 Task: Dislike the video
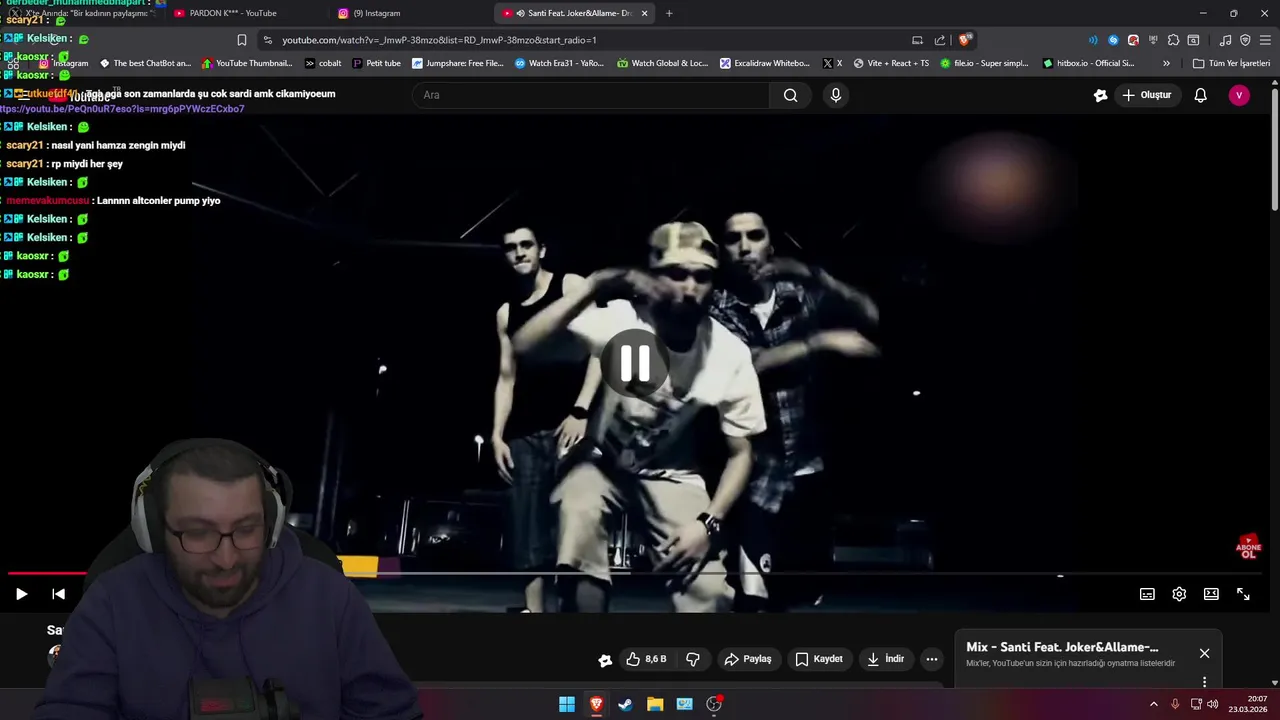(x=693, y=659)
